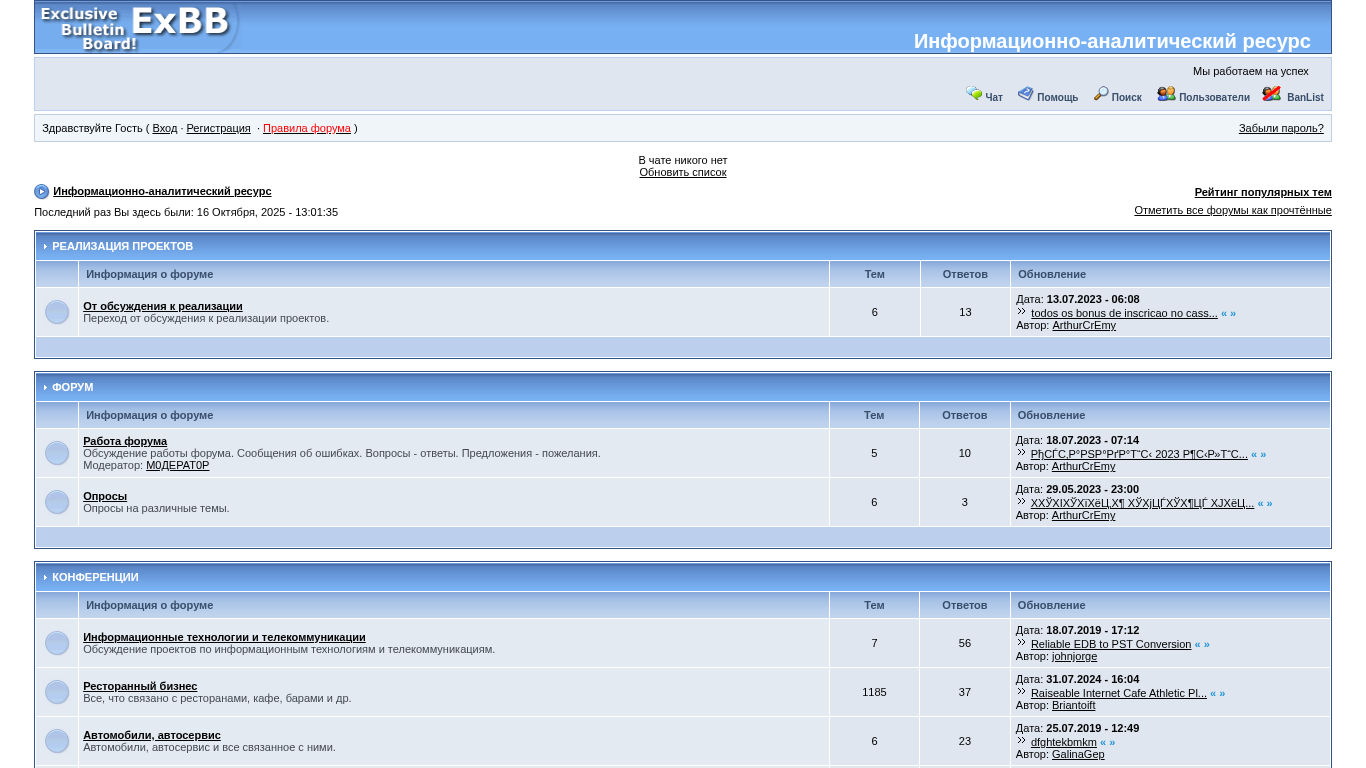The height and width of the screenshot is (768, 1366).
Task: Click Забыли пароль? link
Action: (x=1281, y=128)
